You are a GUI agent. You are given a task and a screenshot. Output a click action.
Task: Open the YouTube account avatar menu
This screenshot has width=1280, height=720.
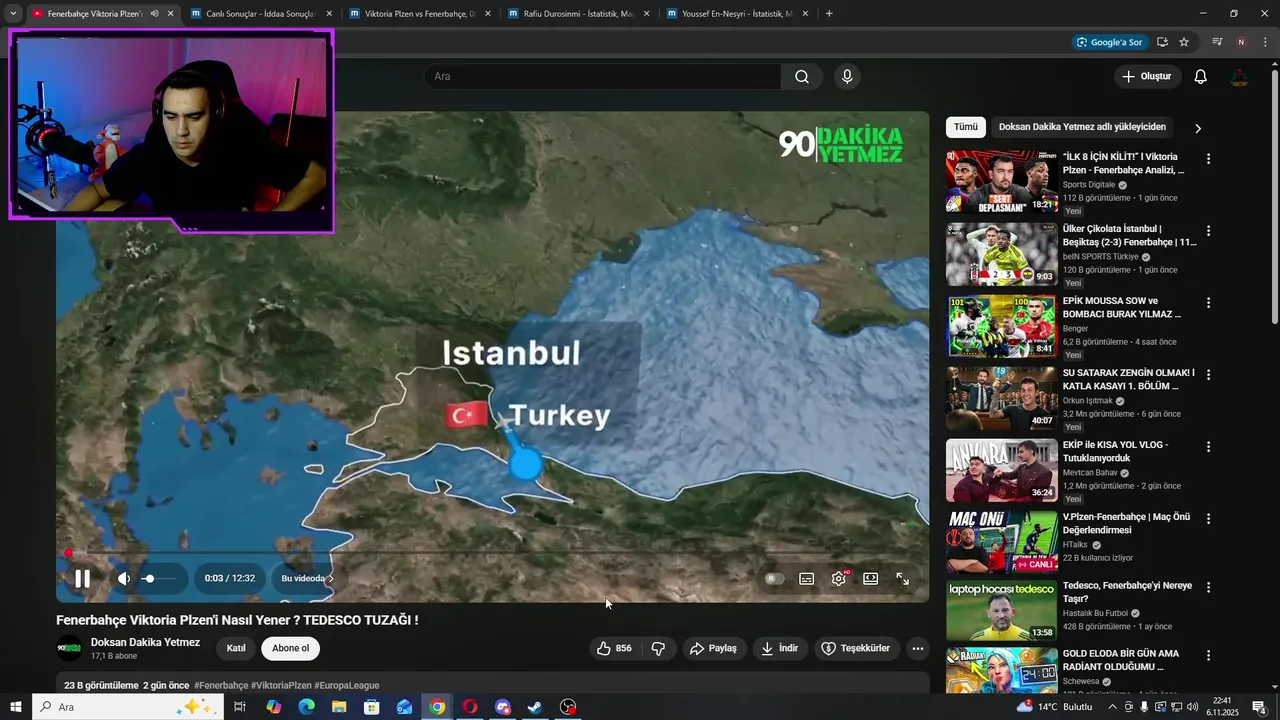coord(1239,76)
